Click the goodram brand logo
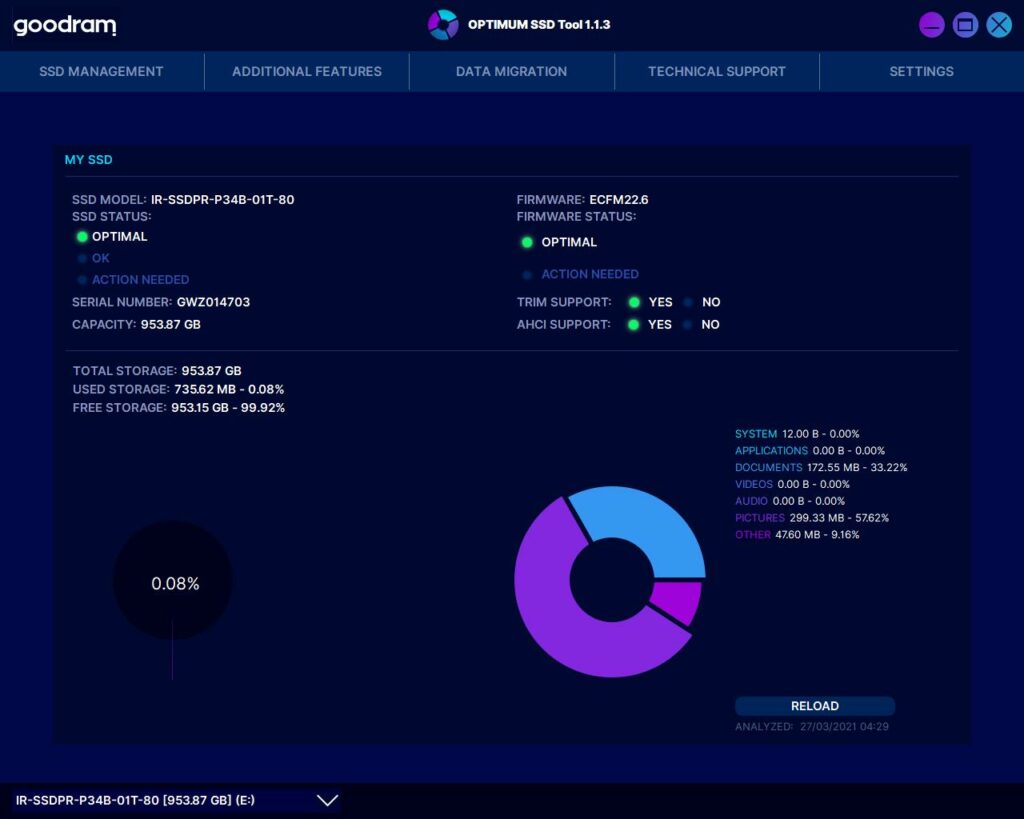 click(65, 26)
